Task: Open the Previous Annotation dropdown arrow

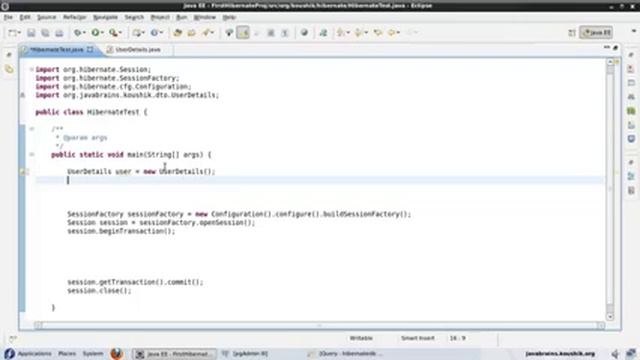Action: 366,33
